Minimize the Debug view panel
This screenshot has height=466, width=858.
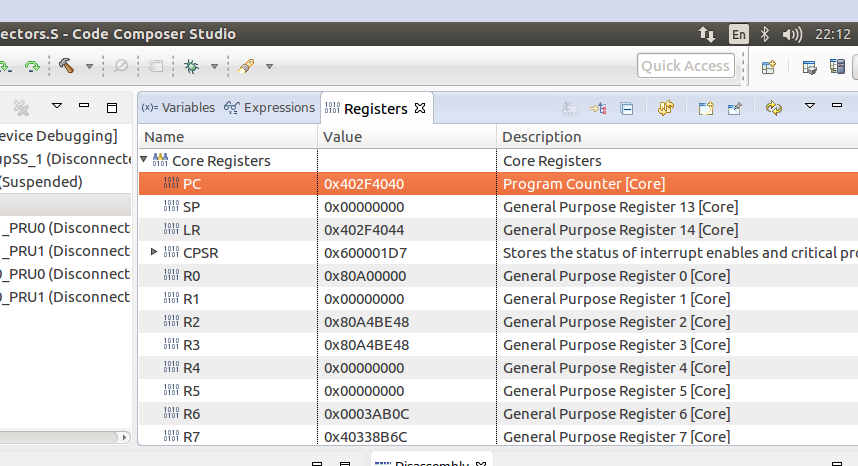[84, 105]
